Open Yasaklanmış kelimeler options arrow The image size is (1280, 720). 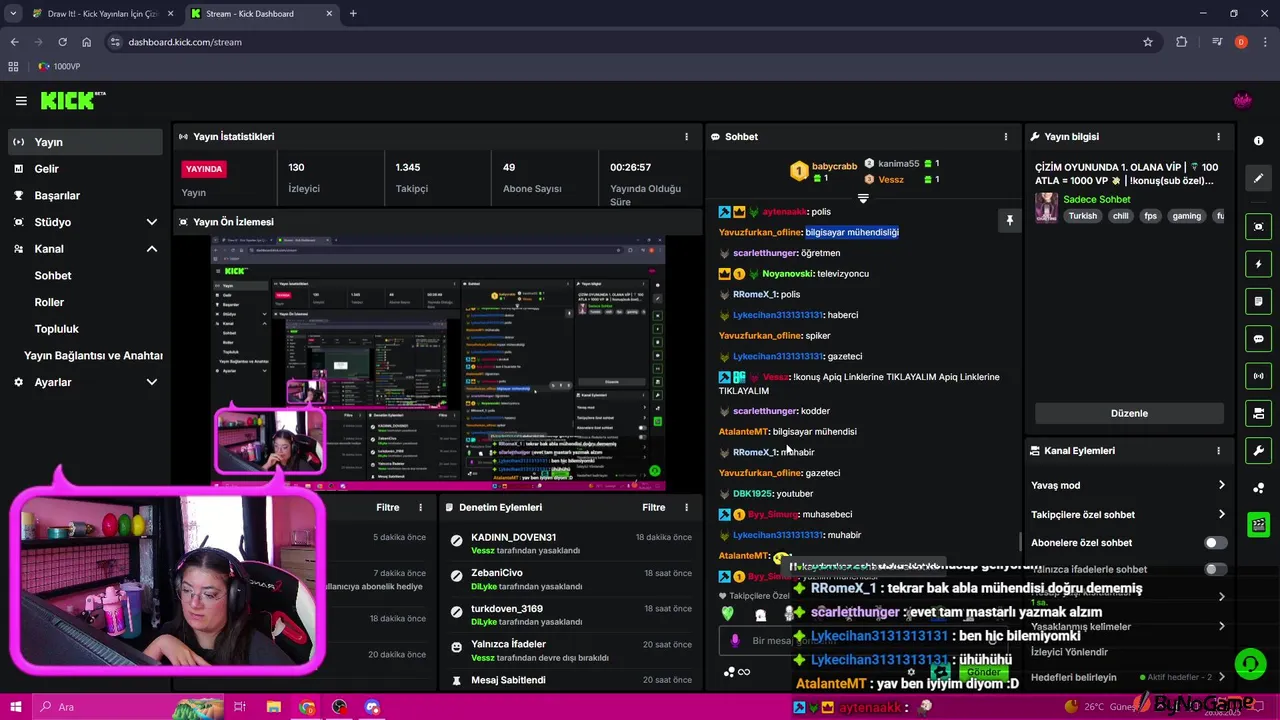[x=1221, y=626]
